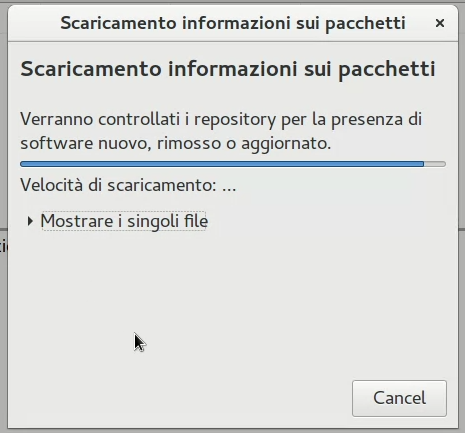Click the empty space left of the Cancel button

coord(180,398)
